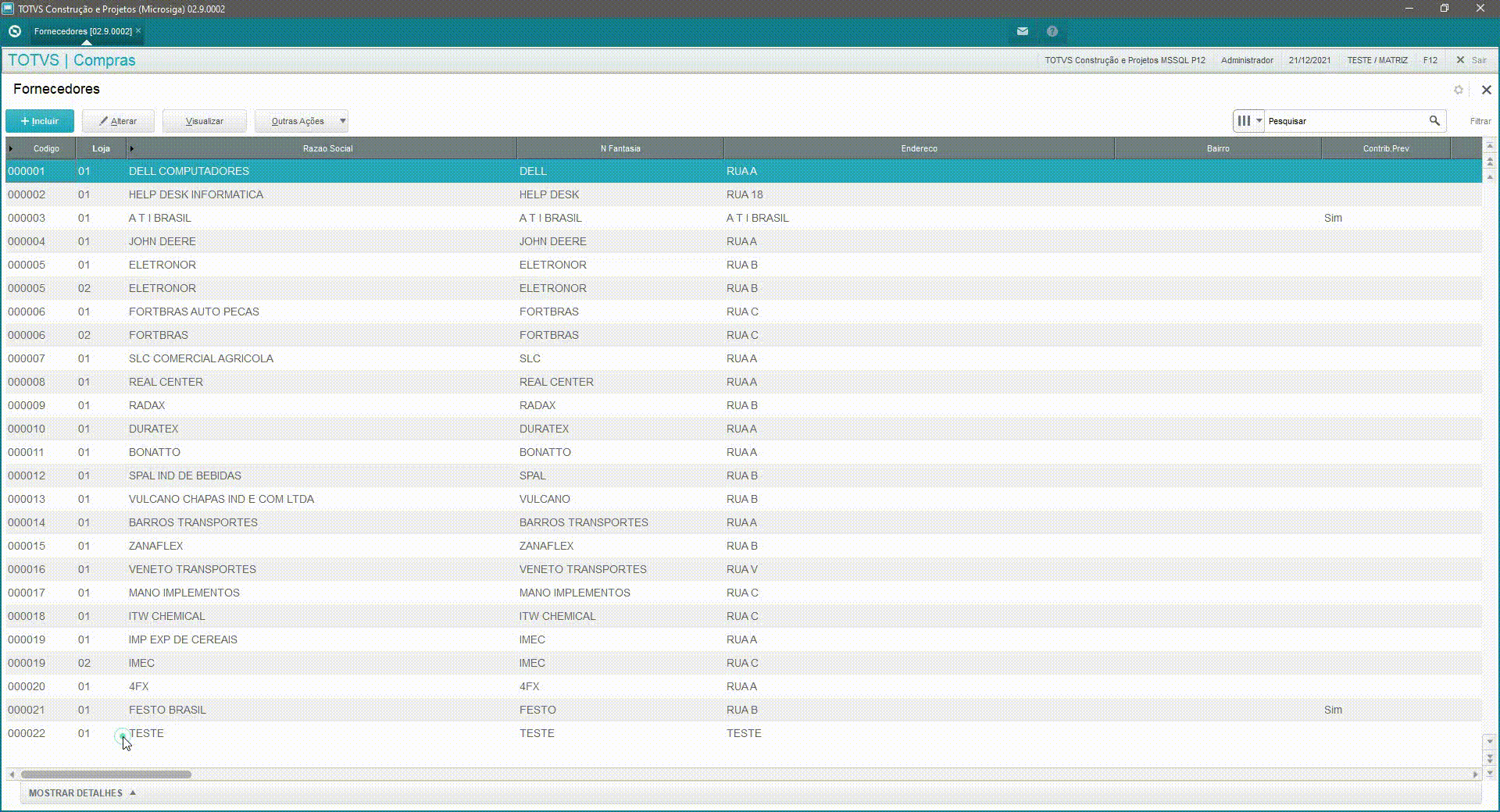
Task: Click the Administrador user label
Action: (x=1247, y=60)
